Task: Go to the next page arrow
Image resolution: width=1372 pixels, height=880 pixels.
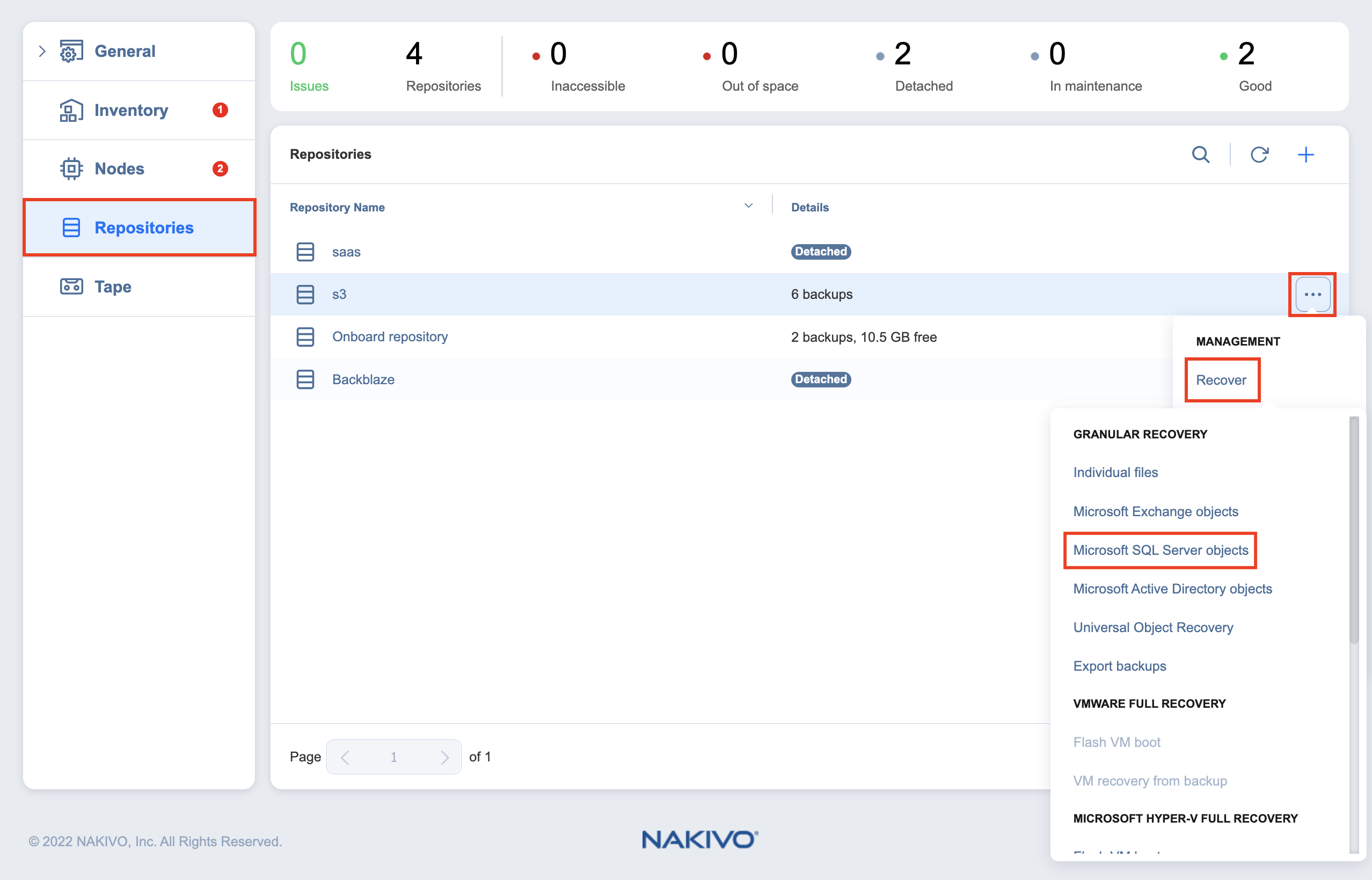Action: coord(444,758)
